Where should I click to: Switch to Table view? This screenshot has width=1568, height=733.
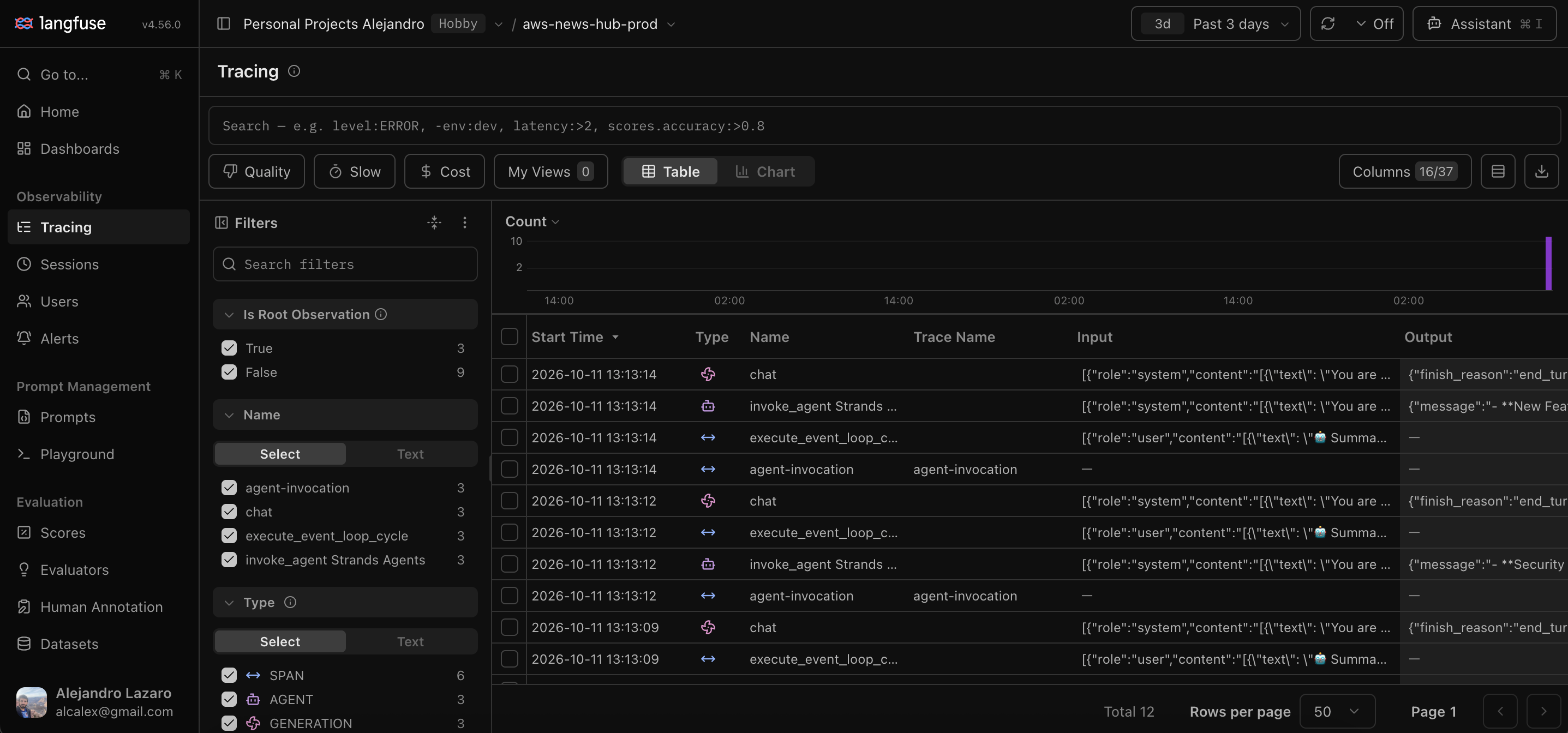pyautogui.click(x=670, y=172)
